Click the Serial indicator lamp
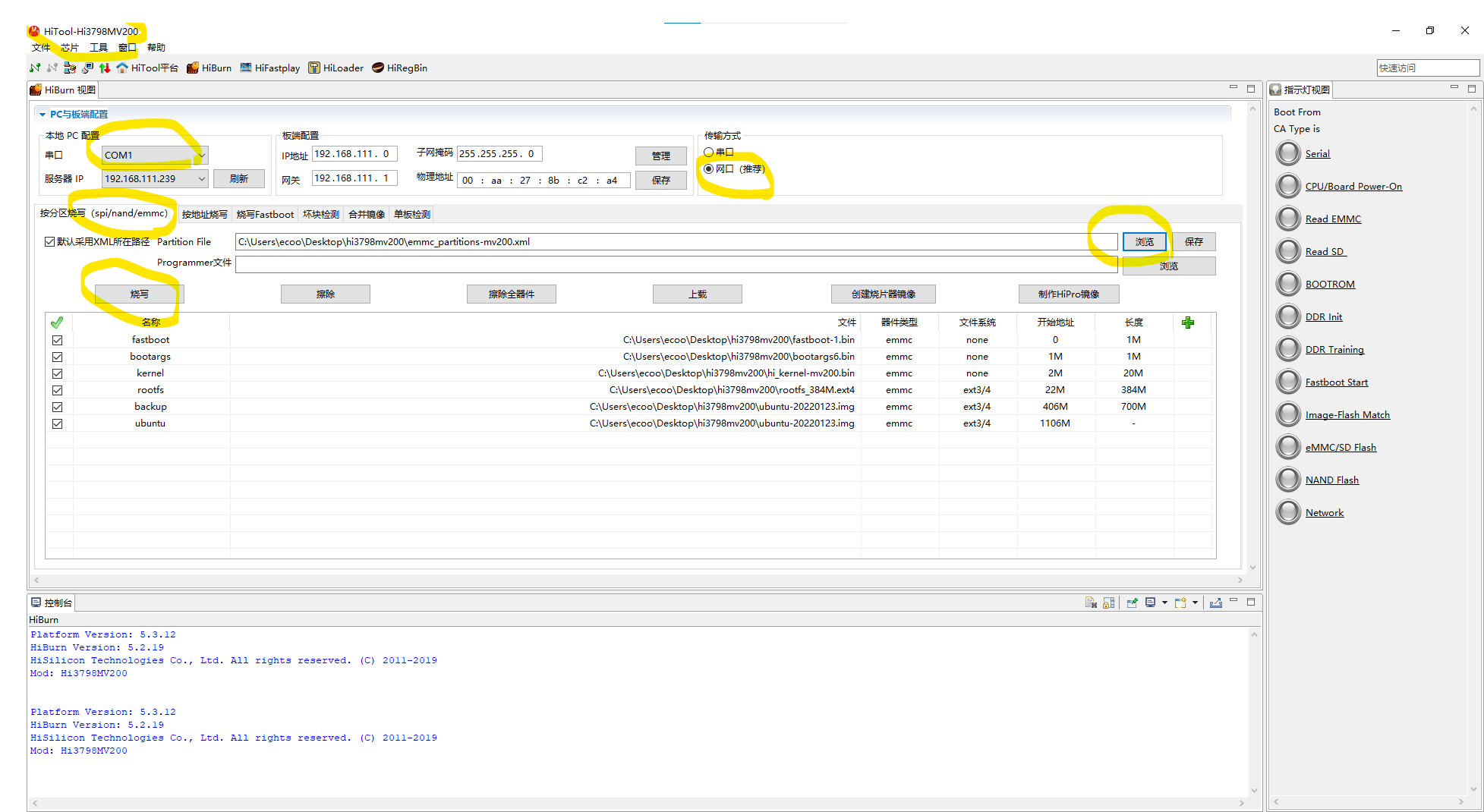1484x812 pixels. pyautogui.click(x=1288, y=153)
